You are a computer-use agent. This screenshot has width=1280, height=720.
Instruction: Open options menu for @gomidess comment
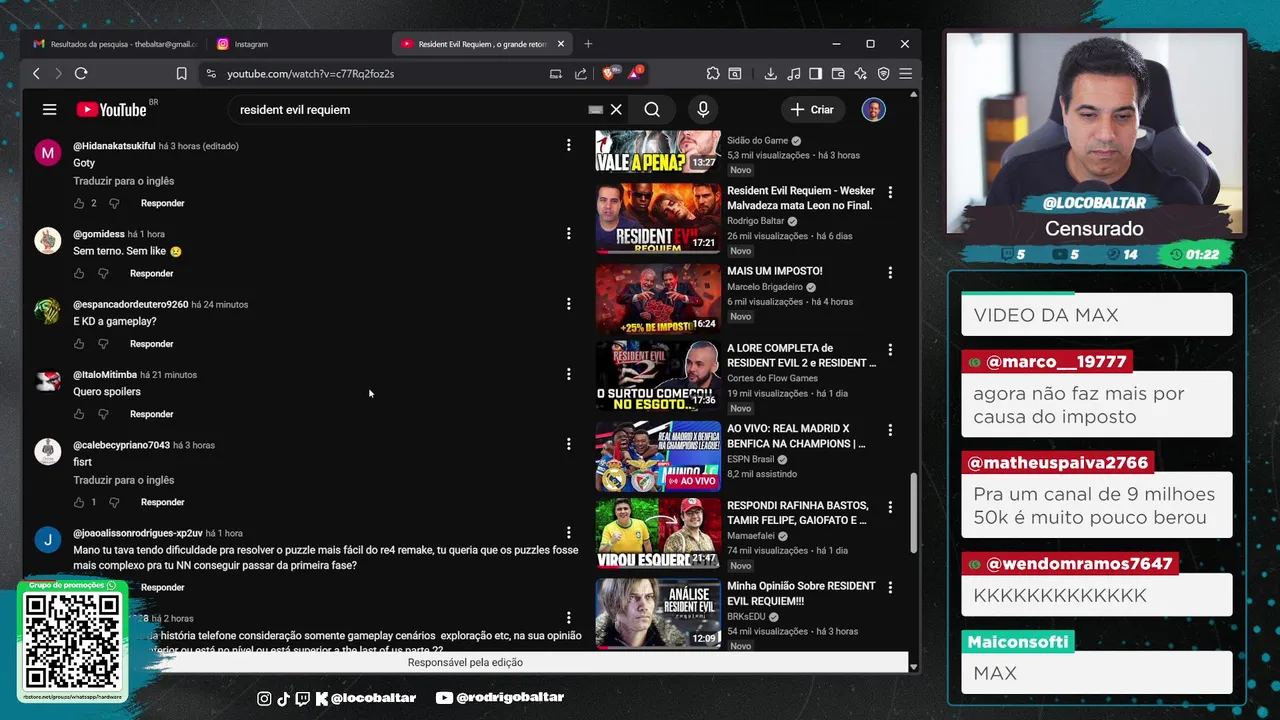(568, 233)
